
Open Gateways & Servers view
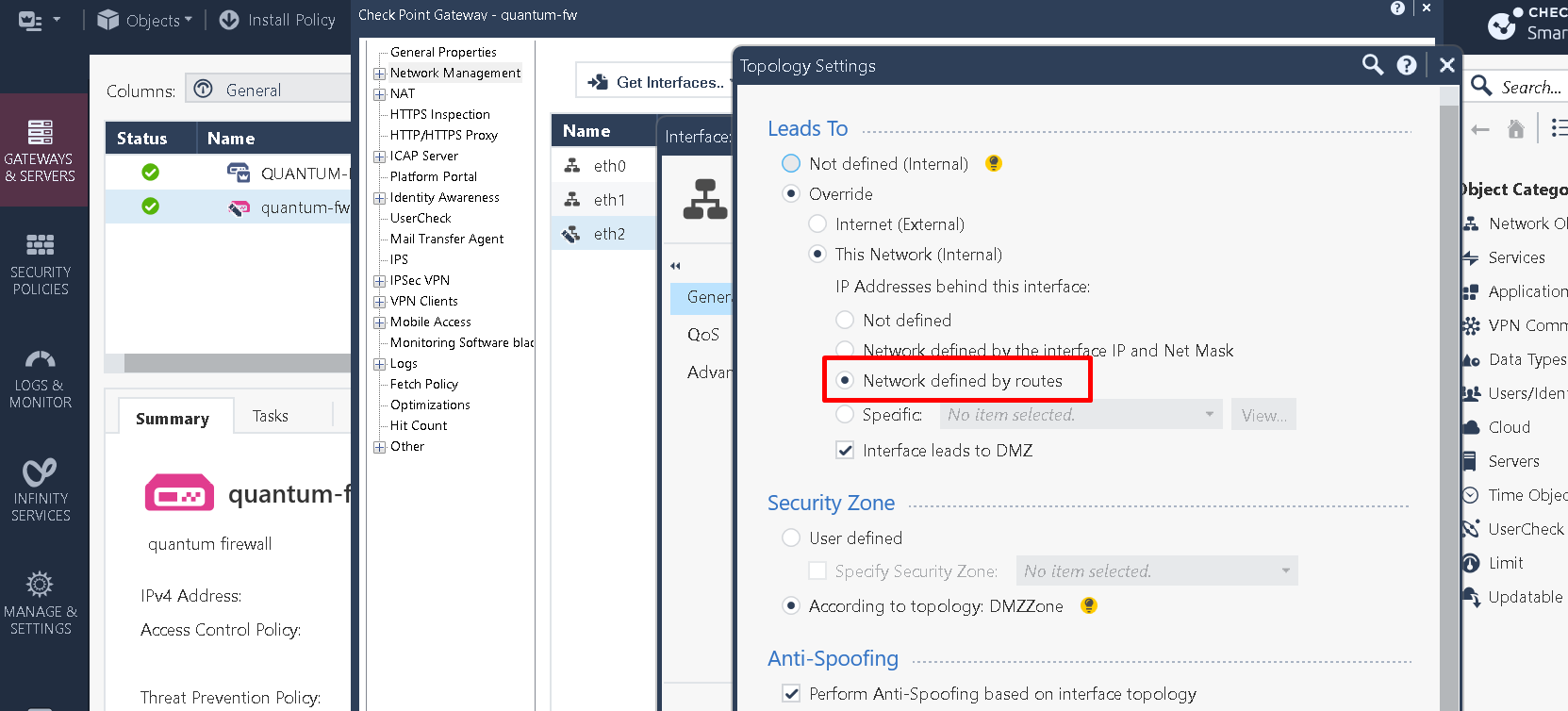pyautogui.click(x=41, y=150)
